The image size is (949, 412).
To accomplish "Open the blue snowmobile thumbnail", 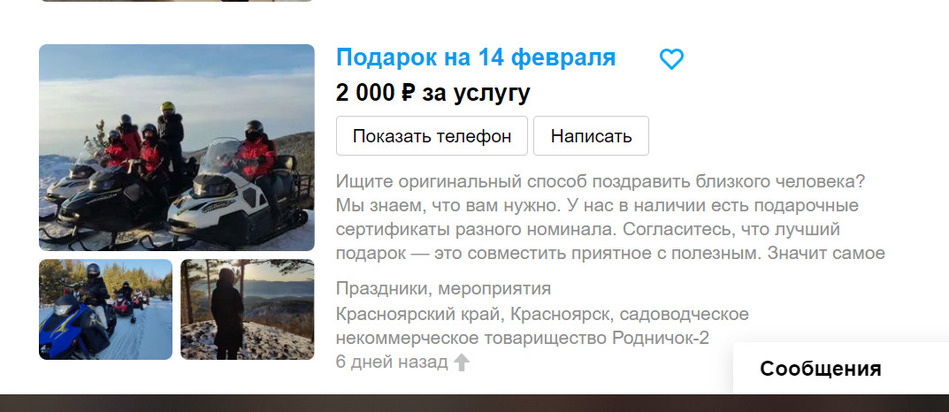I will [106, 309].
